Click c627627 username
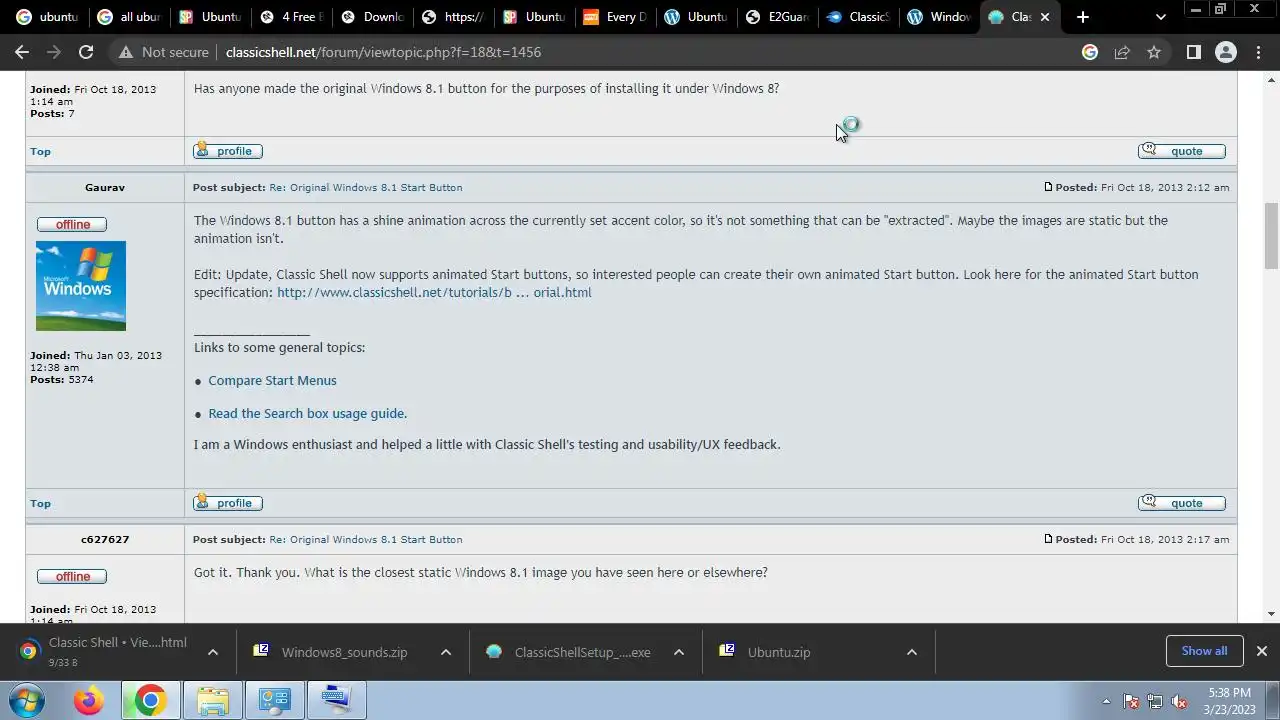 (x=105, y=539)
